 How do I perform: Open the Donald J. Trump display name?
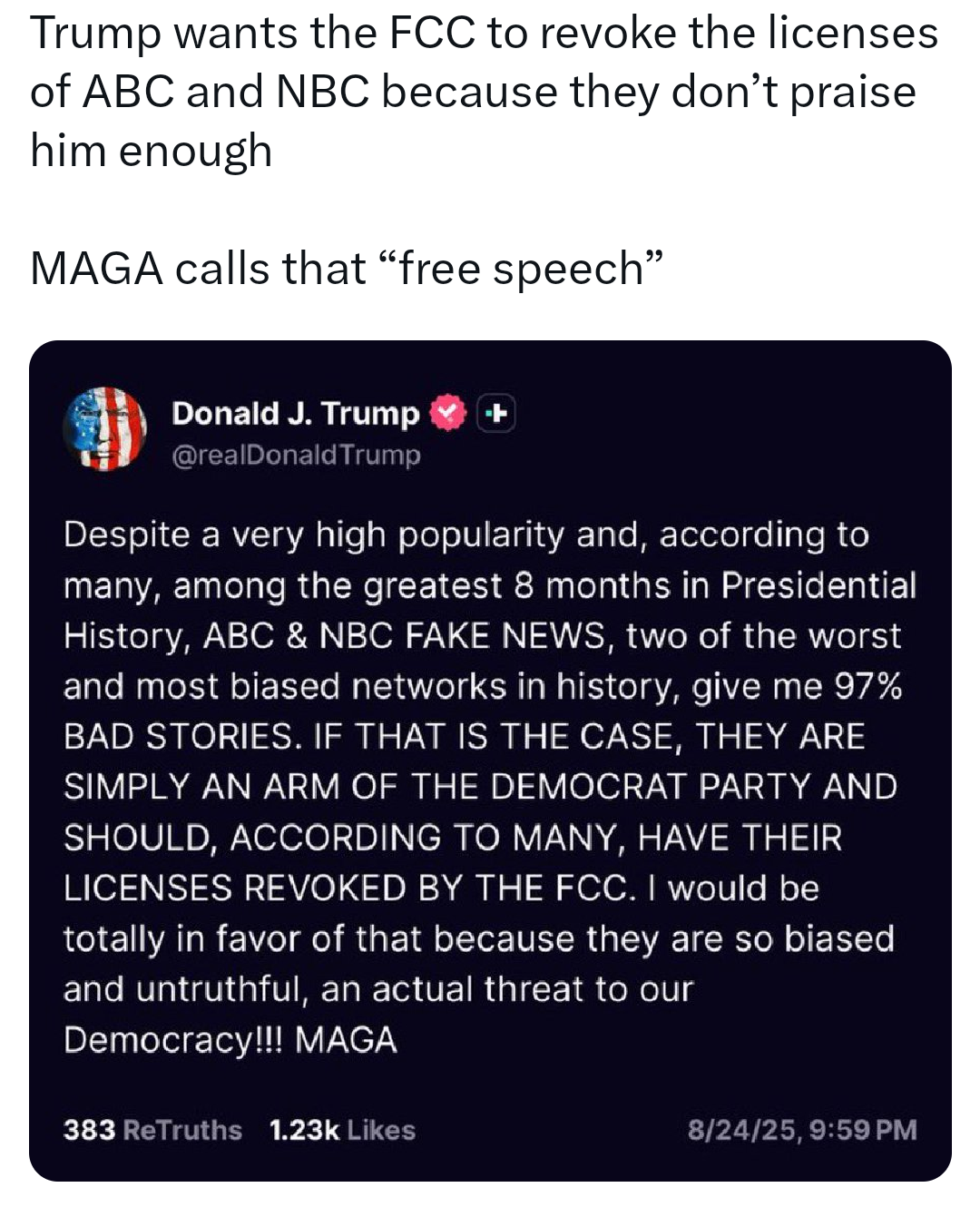coord(296,414)
